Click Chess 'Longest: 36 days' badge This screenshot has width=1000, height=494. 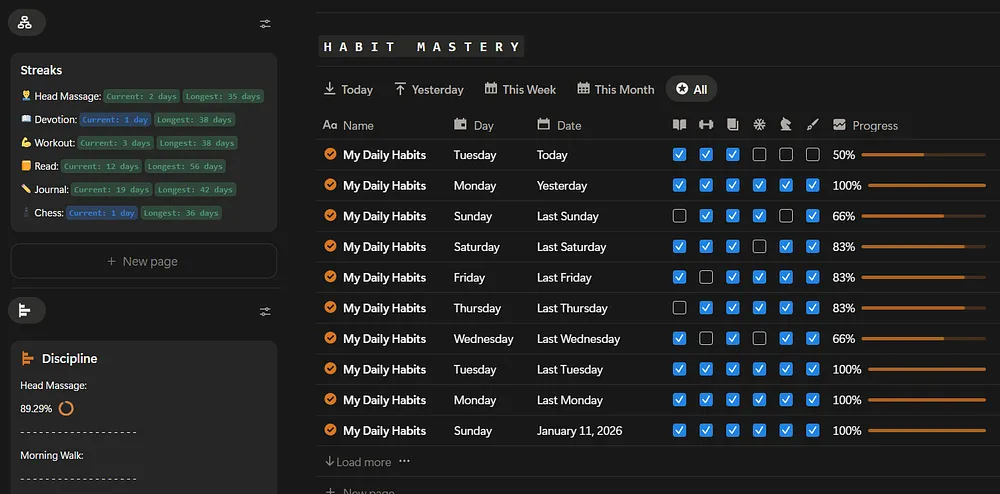(181, 213)
